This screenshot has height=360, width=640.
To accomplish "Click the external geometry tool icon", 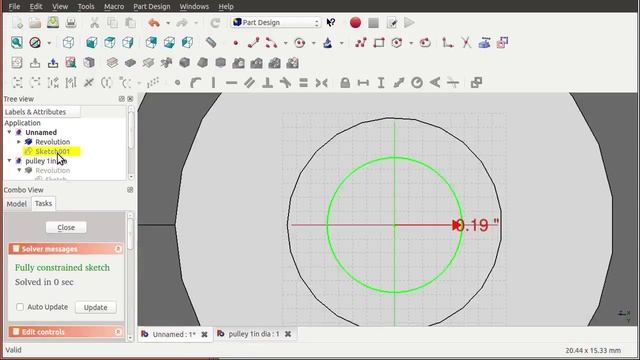I will [484, 42].
